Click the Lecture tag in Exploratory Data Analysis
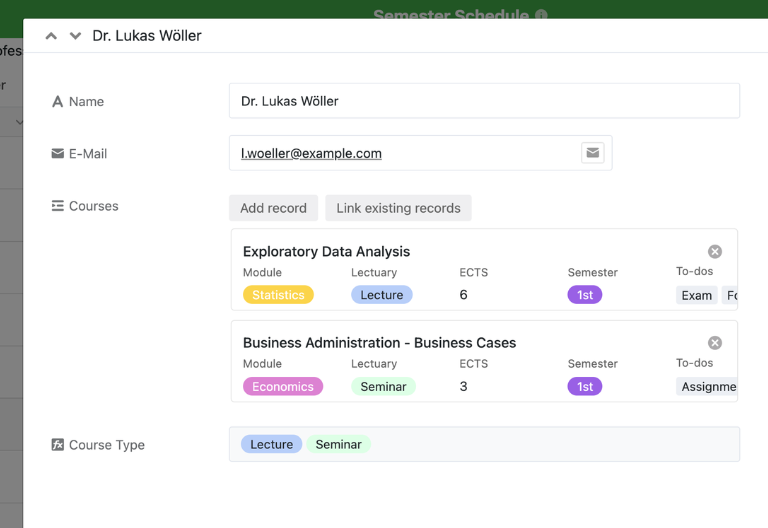The width and height of the screenshot is (768, 528). point(382,295)
